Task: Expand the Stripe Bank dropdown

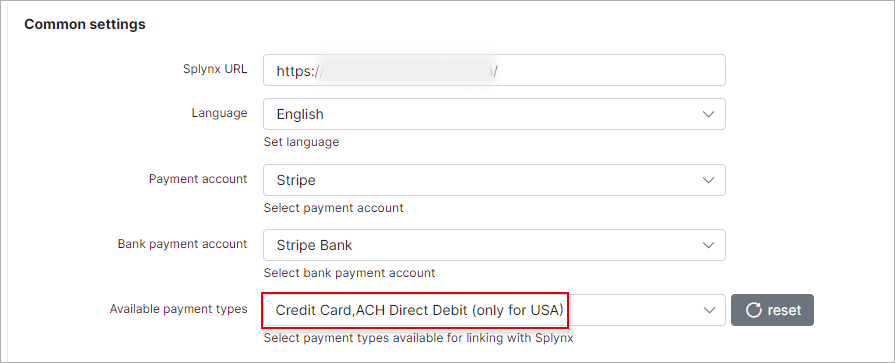Action: click(x=494, y=245)
